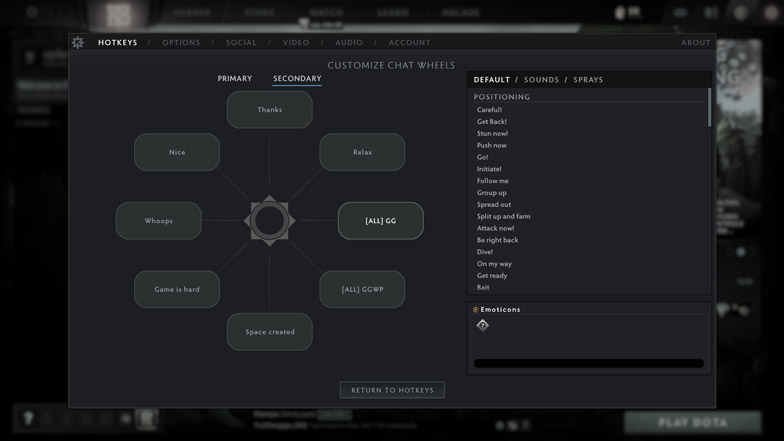This screenshot has height=441, width=784.
Task: Choose the 'Initiate!' phrase
Action: point(489,169)
